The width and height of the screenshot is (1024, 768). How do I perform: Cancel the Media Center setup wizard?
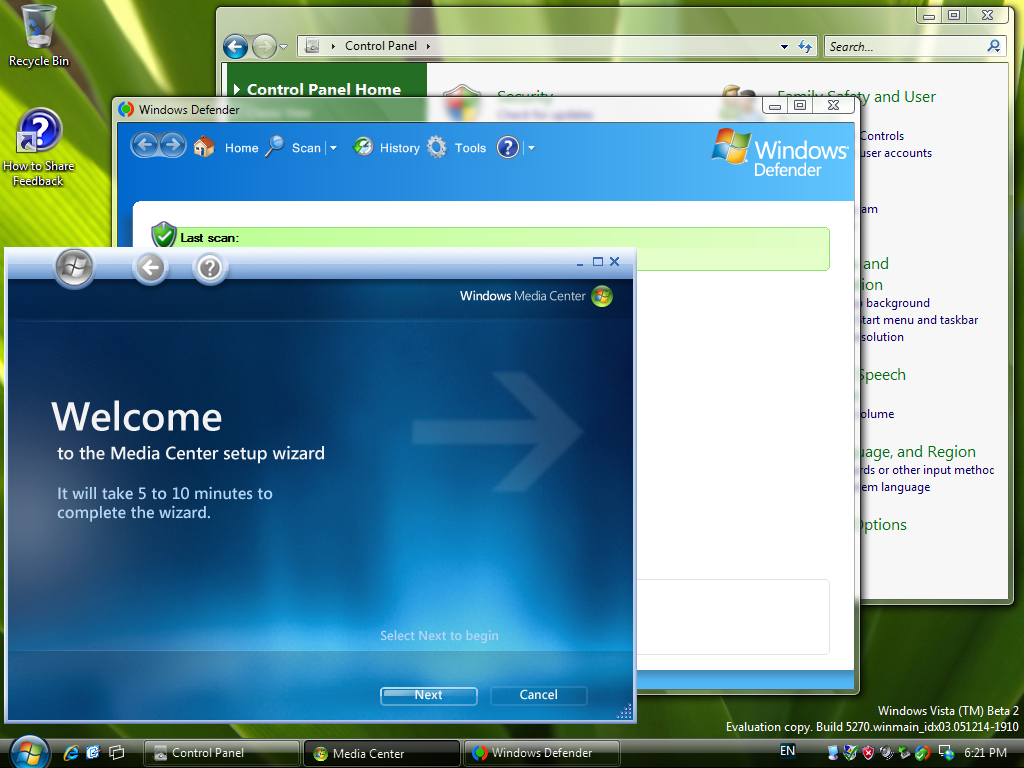[x=538, y=696]
